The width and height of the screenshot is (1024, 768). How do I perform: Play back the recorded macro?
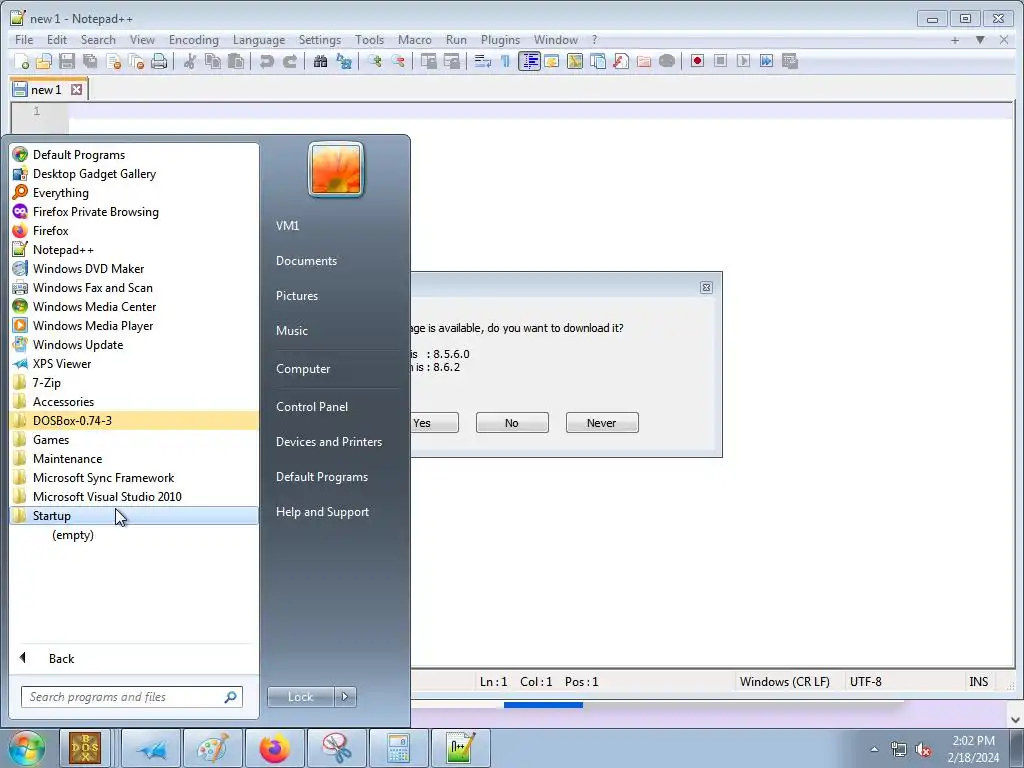click(743, 61)
